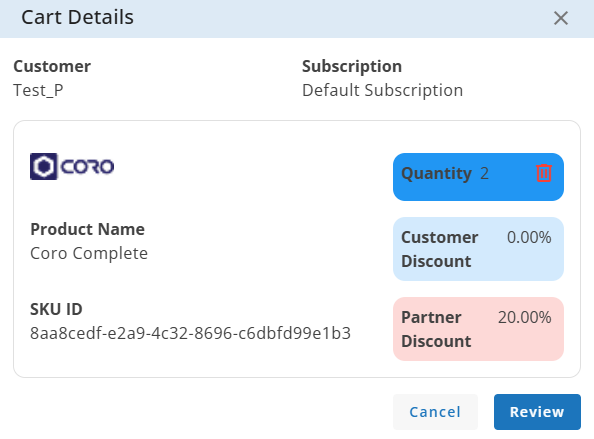Click the Review button
The height and width of the screenshot is (439, 594).
click(537, 412)
